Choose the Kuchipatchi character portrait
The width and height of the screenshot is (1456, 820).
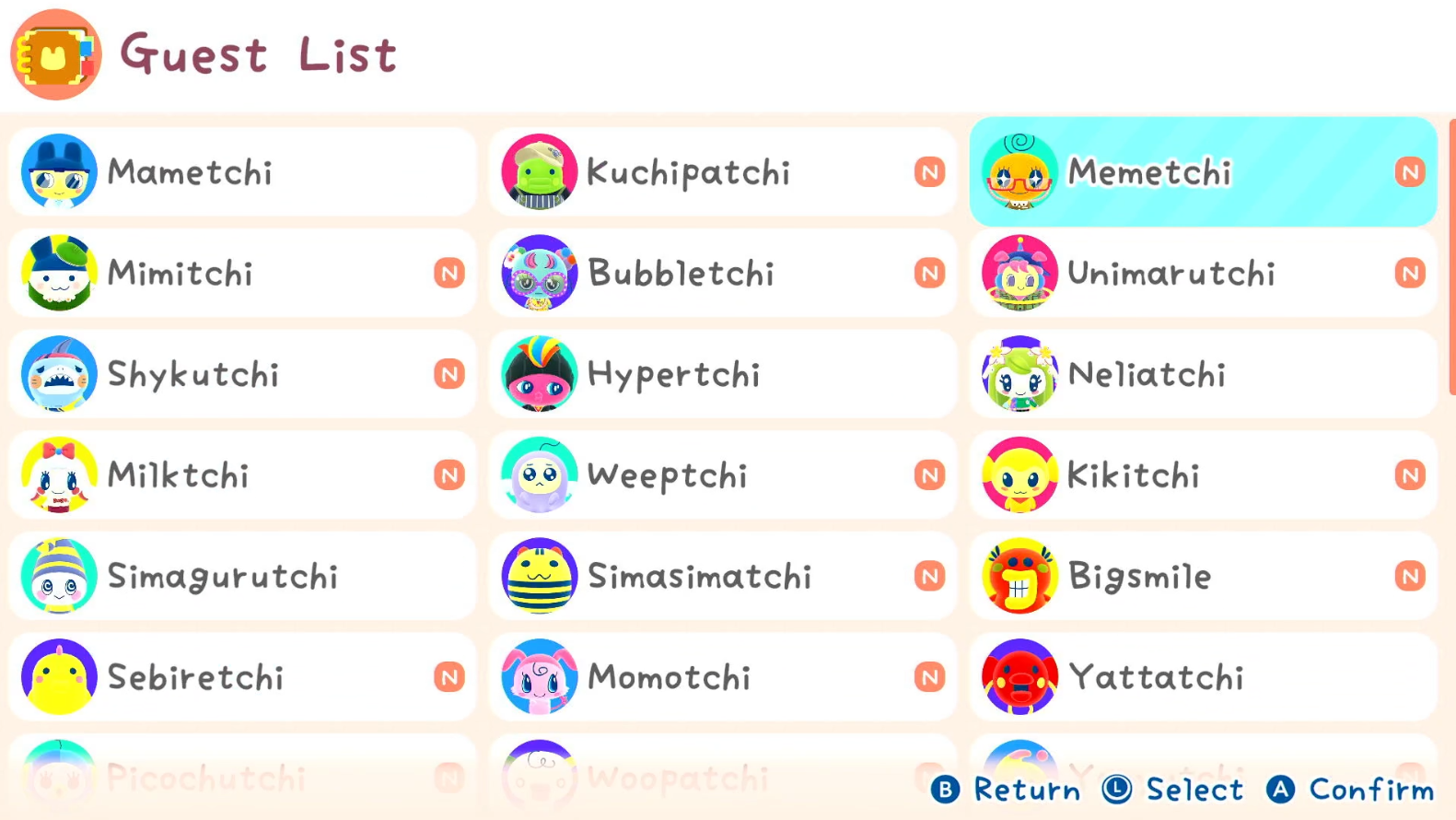[x=540, y=172]
